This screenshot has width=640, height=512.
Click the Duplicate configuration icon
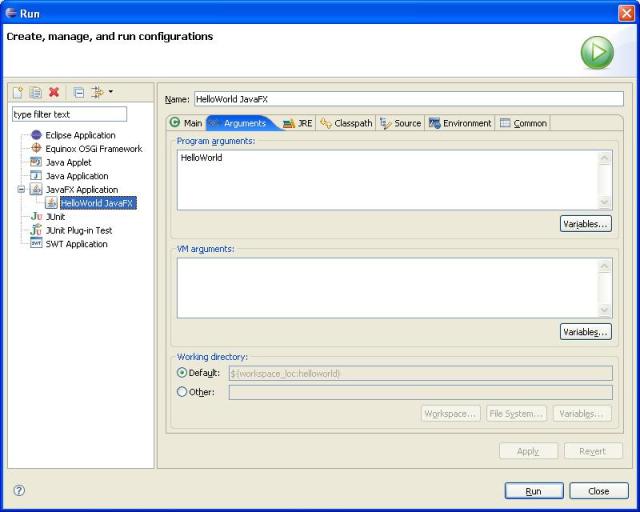36,93
